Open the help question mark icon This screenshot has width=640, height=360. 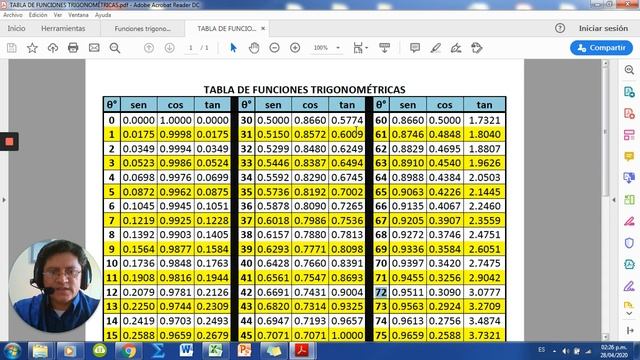point(560,28)
